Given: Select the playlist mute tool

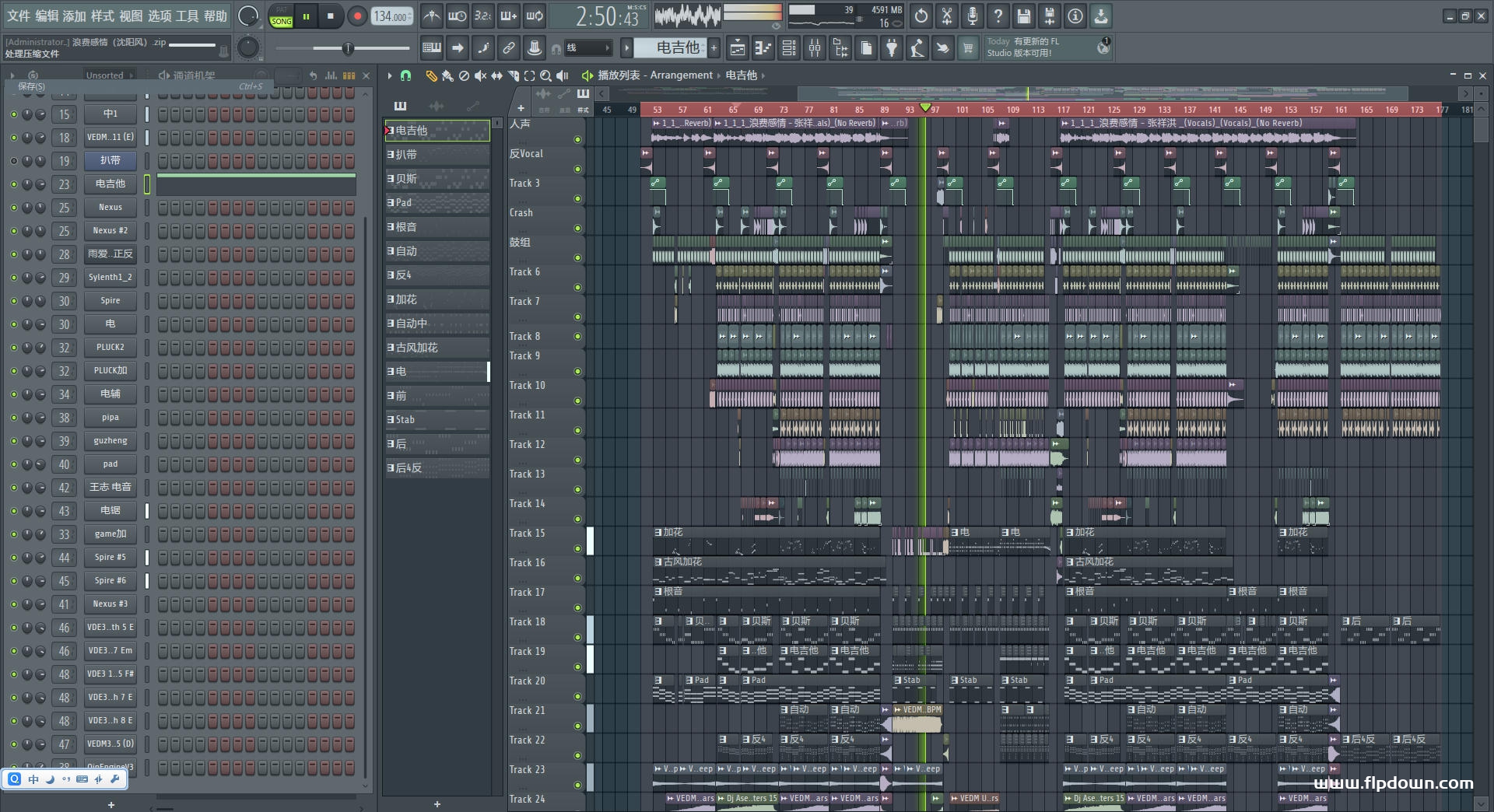Looking at the screenshot, I should 480,75.
